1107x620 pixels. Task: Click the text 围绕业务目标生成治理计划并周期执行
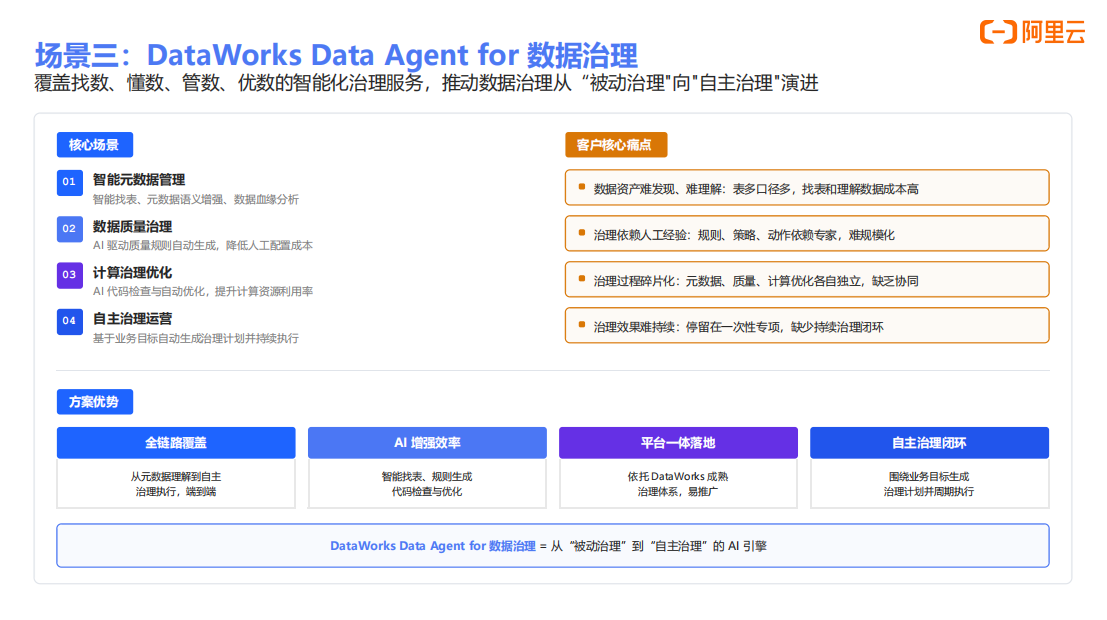(929, 484)
